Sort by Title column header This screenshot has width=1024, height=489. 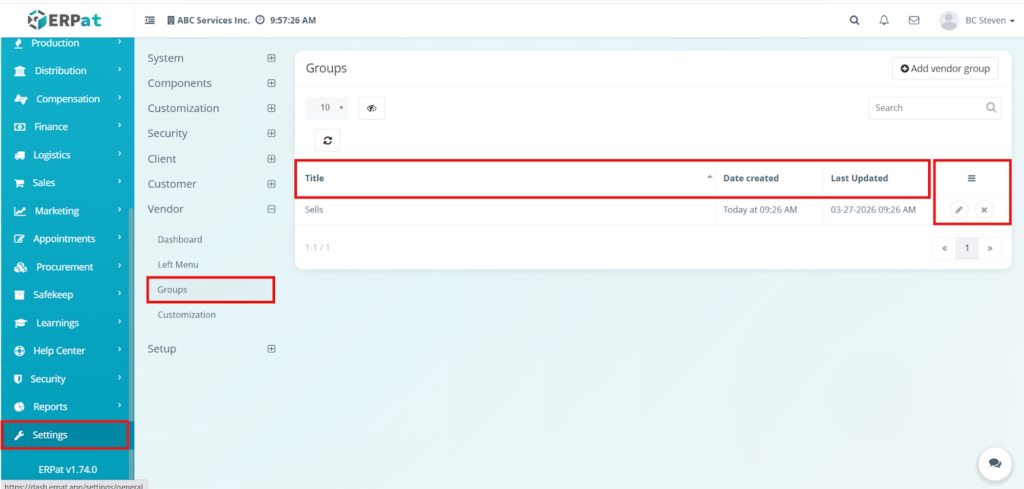coord(506,178)
